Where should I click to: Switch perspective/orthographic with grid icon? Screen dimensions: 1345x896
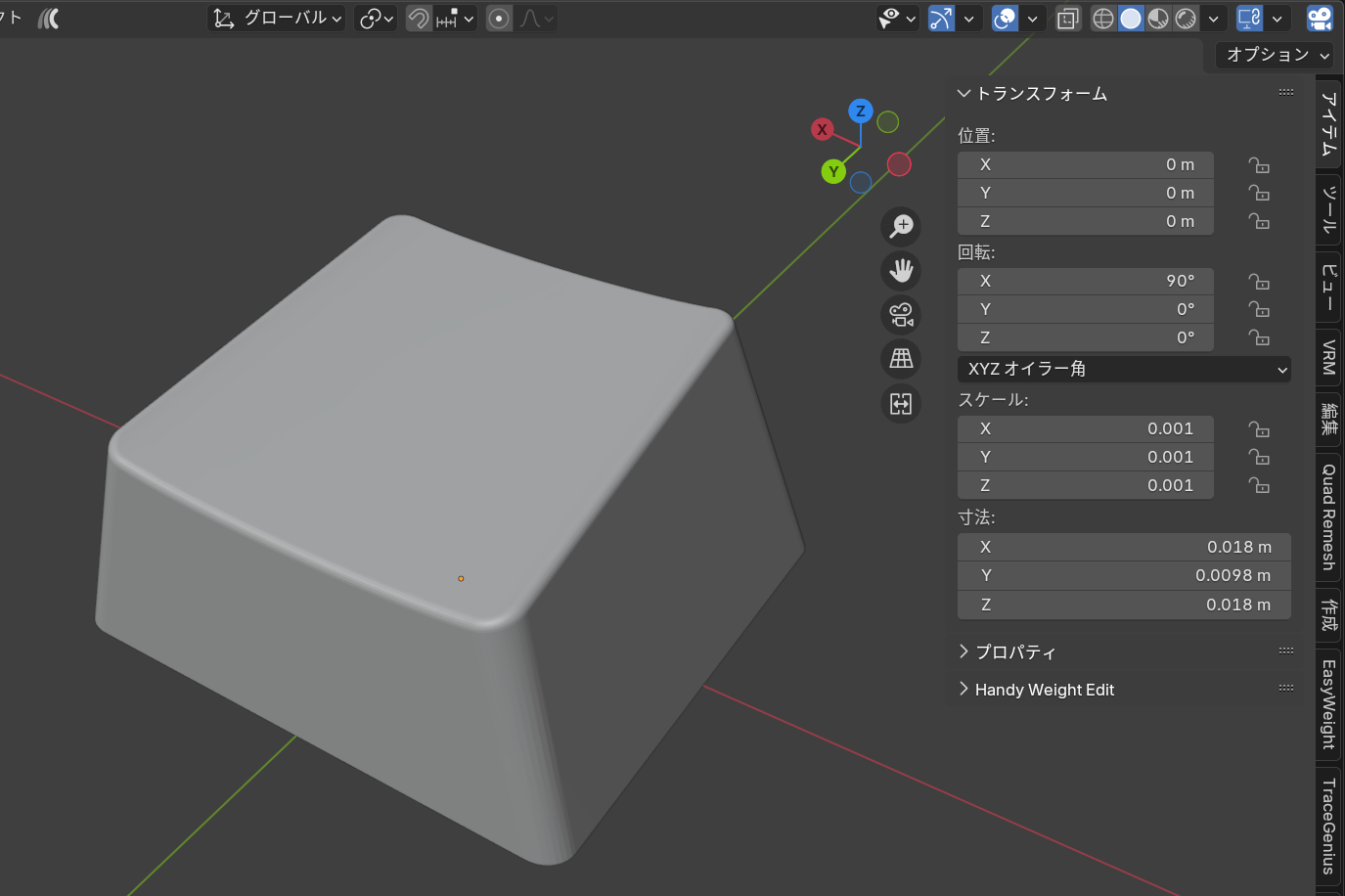click(x=901, y=359)
